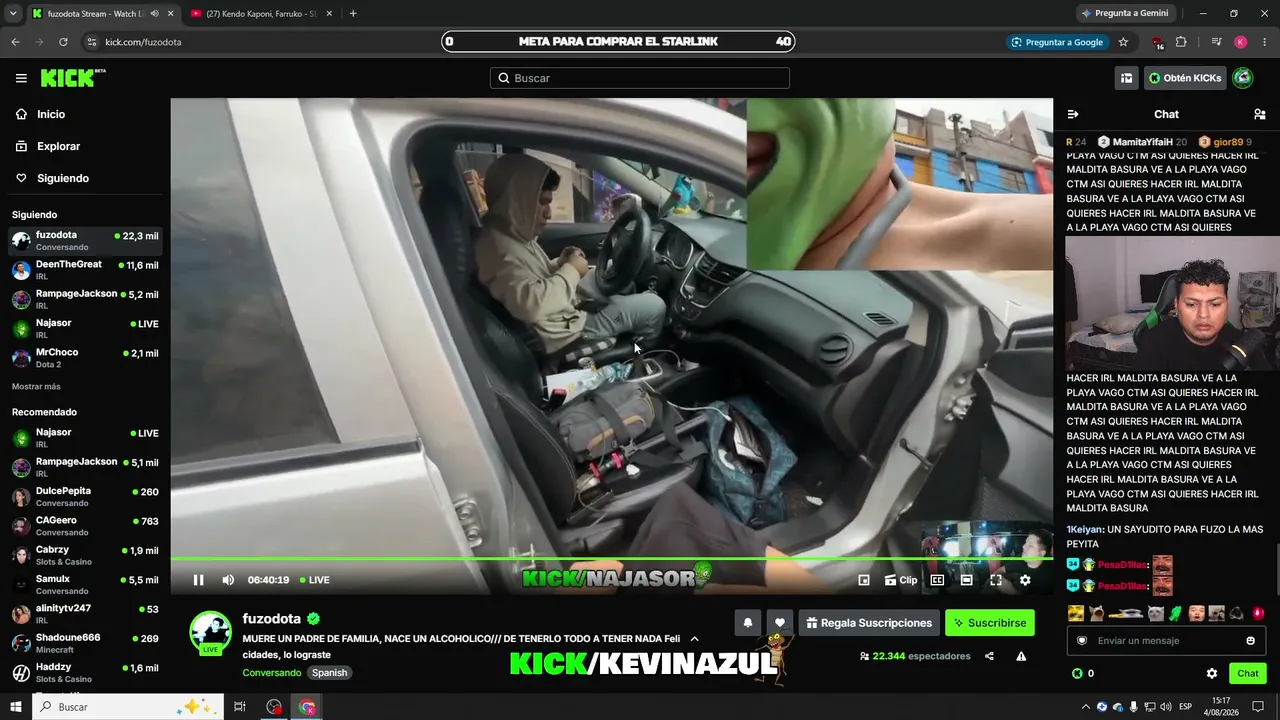Click Preguntar a Google button

tap(1057, 42)
